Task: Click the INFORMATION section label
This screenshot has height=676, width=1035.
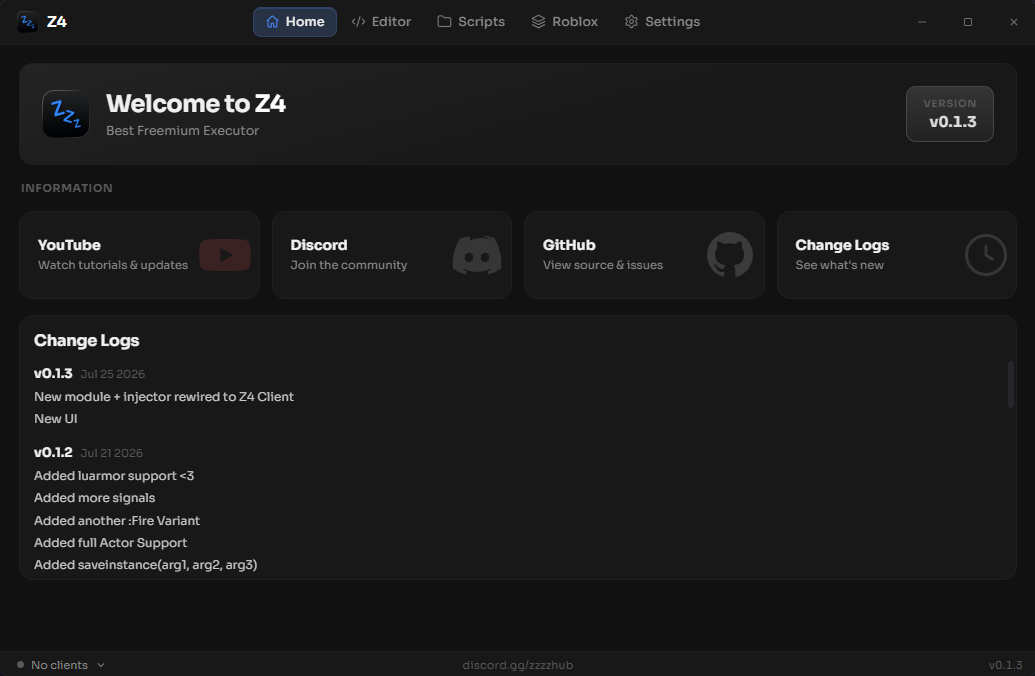Action: (x=67, y=188)
